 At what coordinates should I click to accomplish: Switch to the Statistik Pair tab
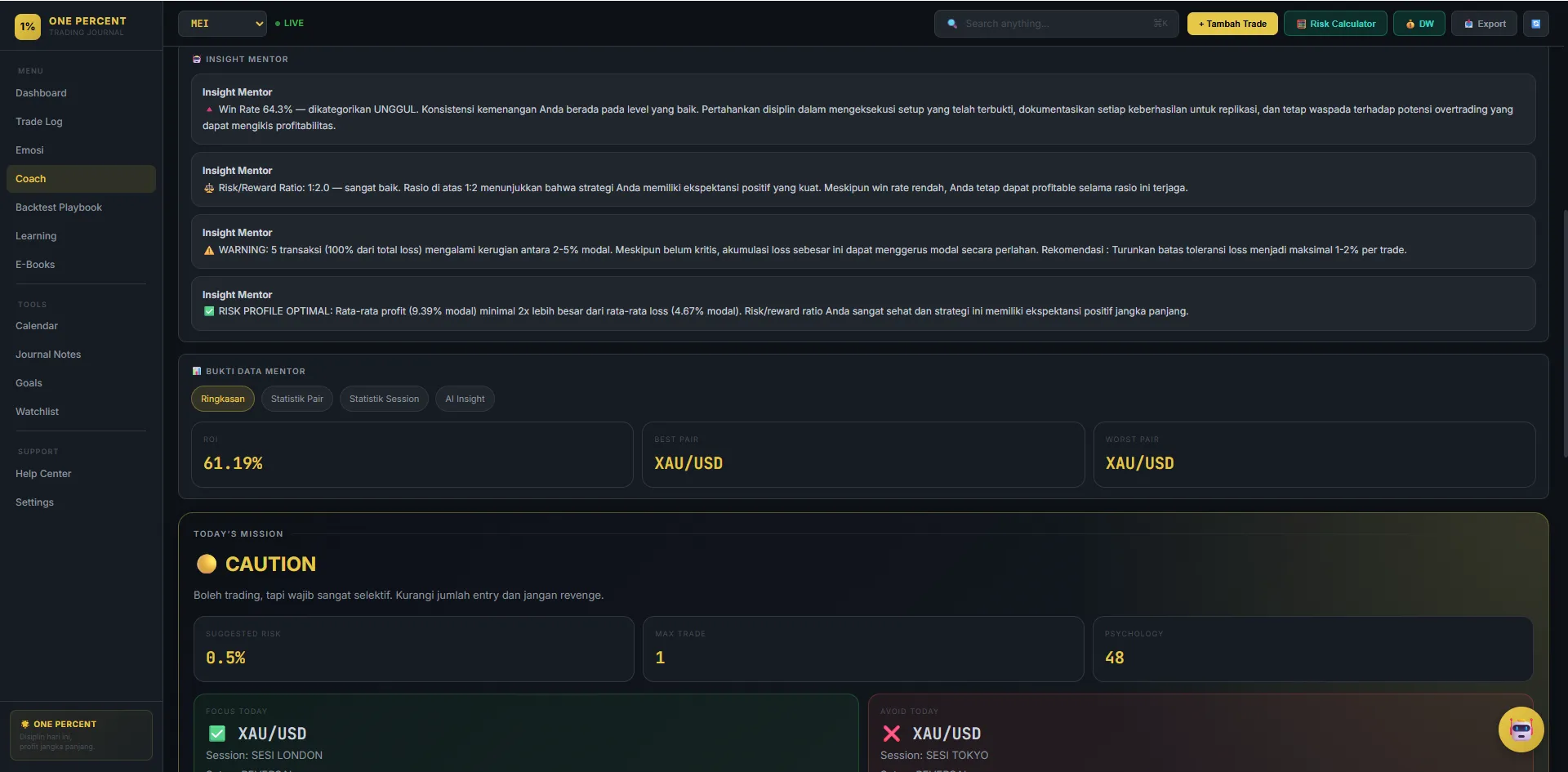point(297,399)
